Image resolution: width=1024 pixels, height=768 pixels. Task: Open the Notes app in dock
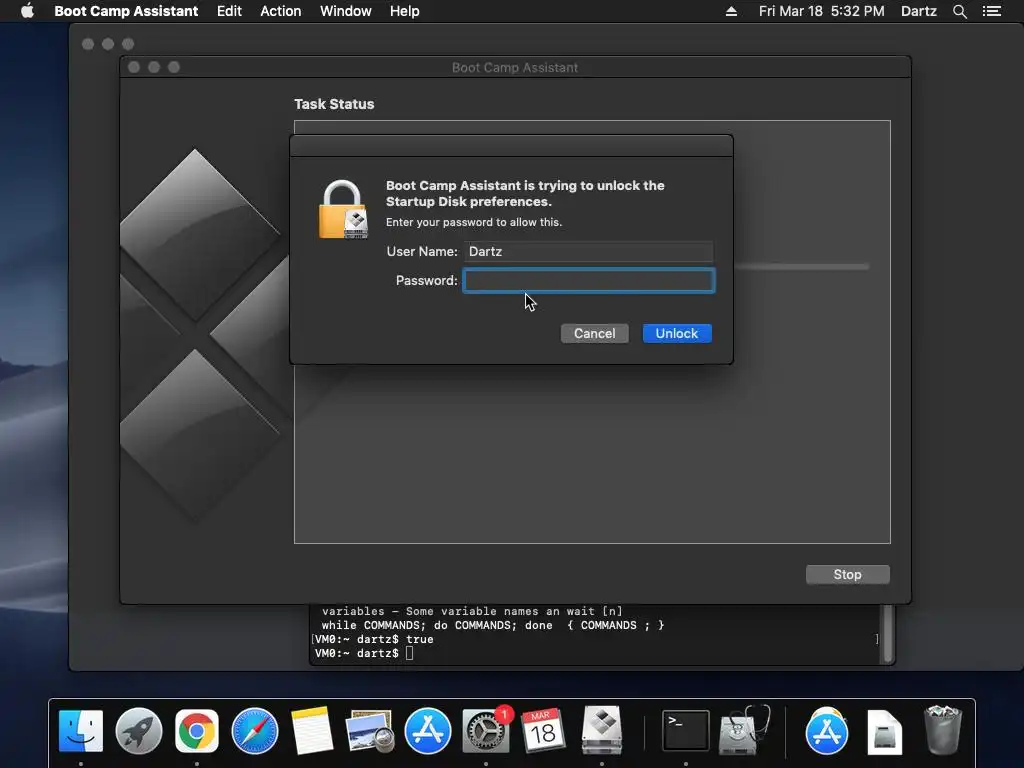point(312,731)
